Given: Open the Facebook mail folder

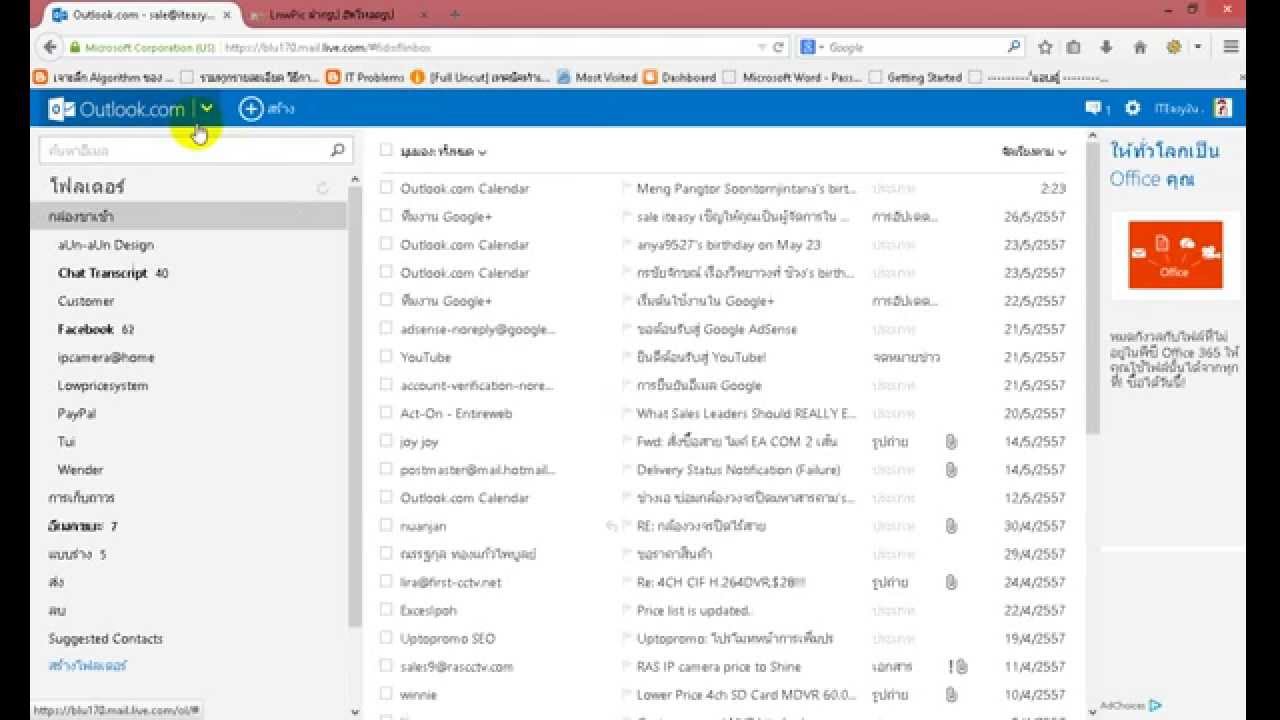Looking at the screenshot, I should 86,329.
